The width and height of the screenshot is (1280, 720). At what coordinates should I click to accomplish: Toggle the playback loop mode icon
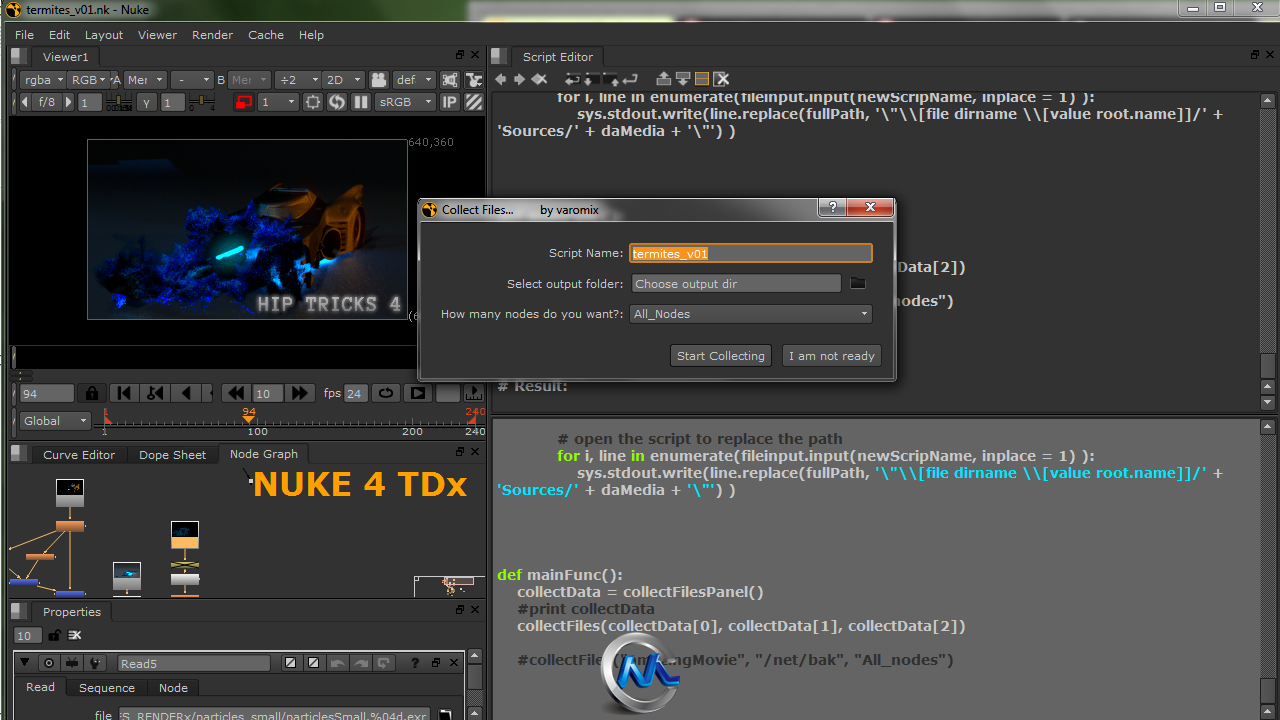pos(385,393)
